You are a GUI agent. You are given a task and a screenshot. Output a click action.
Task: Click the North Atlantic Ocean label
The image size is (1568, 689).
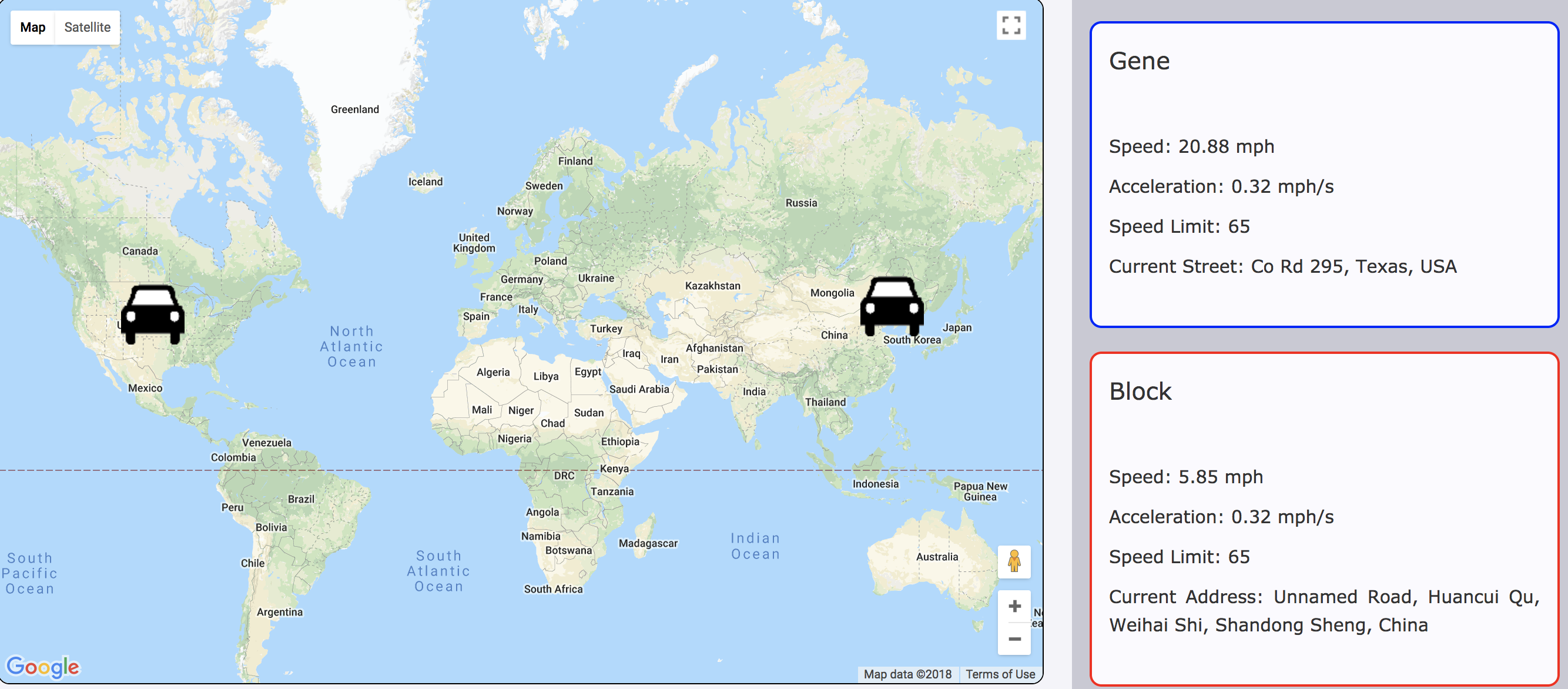[352, 346]
